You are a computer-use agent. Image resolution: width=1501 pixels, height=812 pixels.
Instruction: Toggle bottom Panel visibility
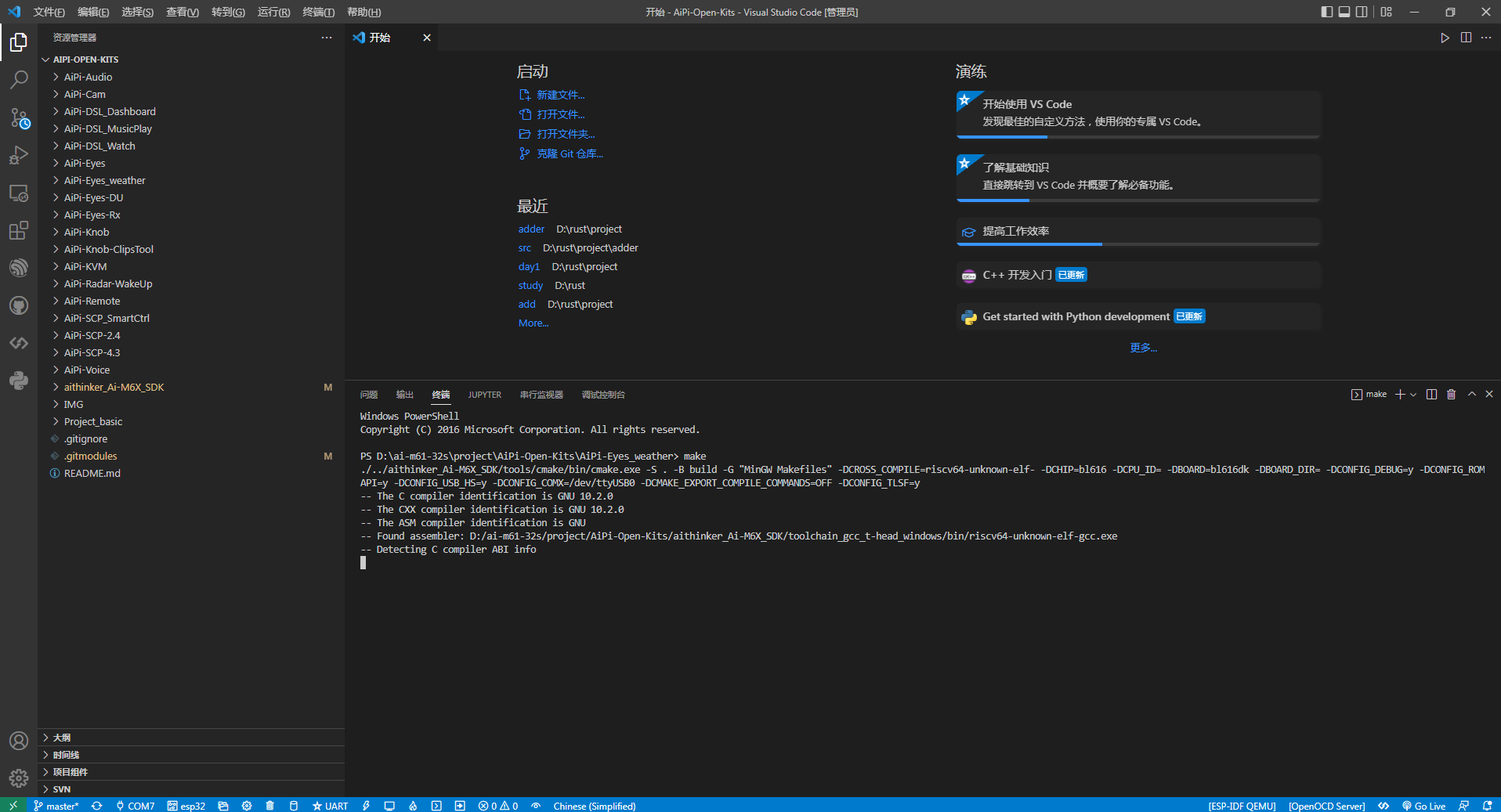click(x=1344, y=12)
